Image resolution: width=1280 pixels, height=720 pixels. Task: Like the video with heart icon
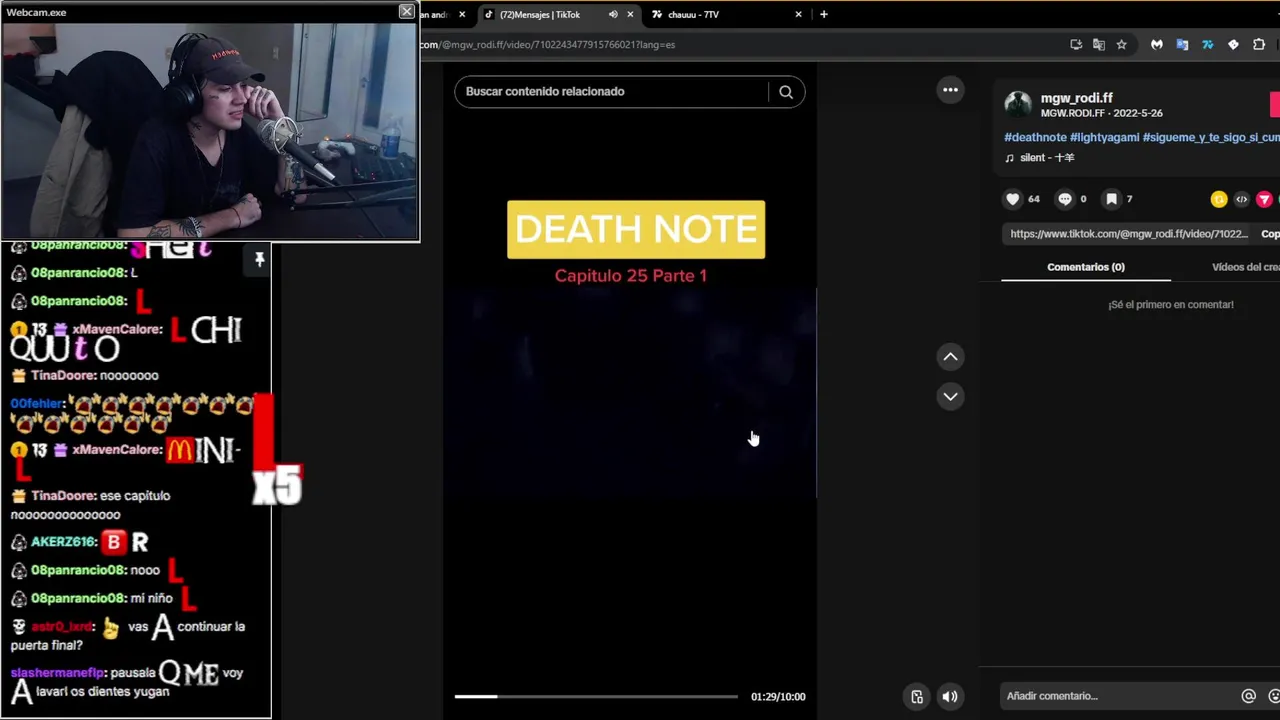coord(1013,199)
